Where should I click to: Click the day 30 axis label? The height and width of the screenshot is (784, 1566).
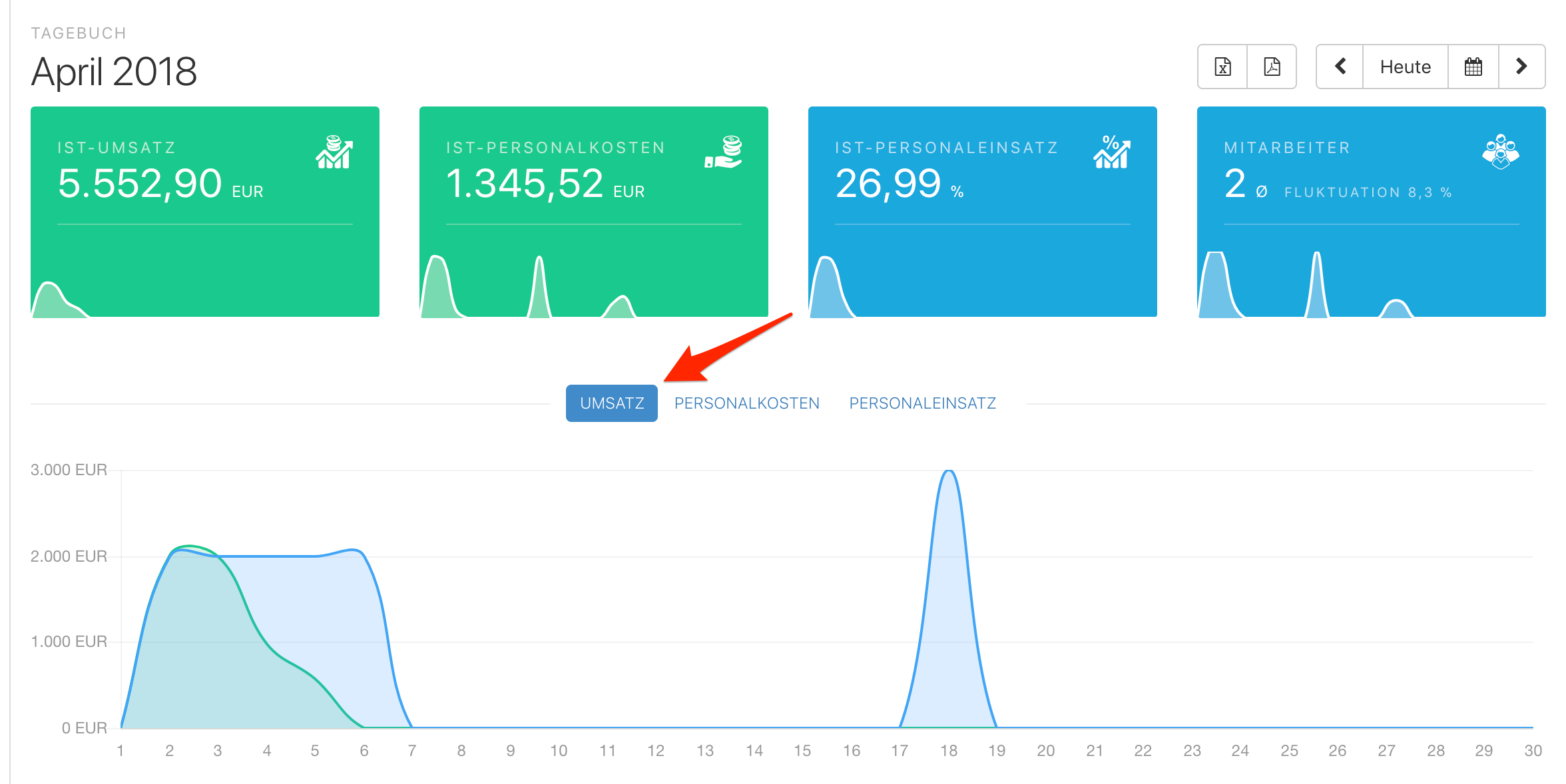[1533, 751]
